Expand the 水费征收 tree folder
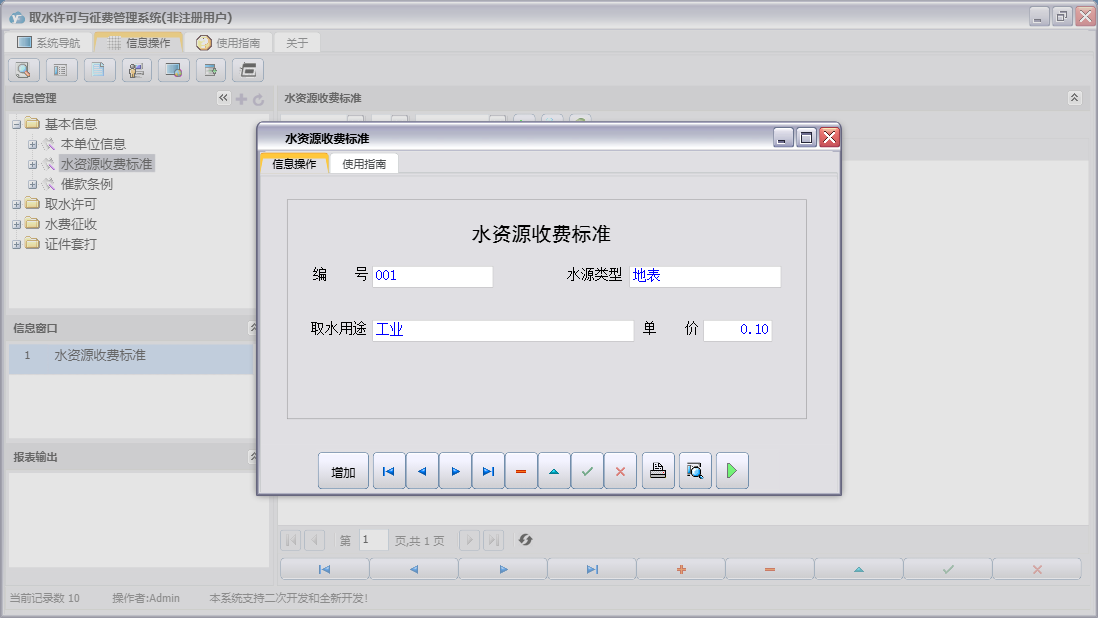This screenshot has height=618, width=1098. (17, 224)
